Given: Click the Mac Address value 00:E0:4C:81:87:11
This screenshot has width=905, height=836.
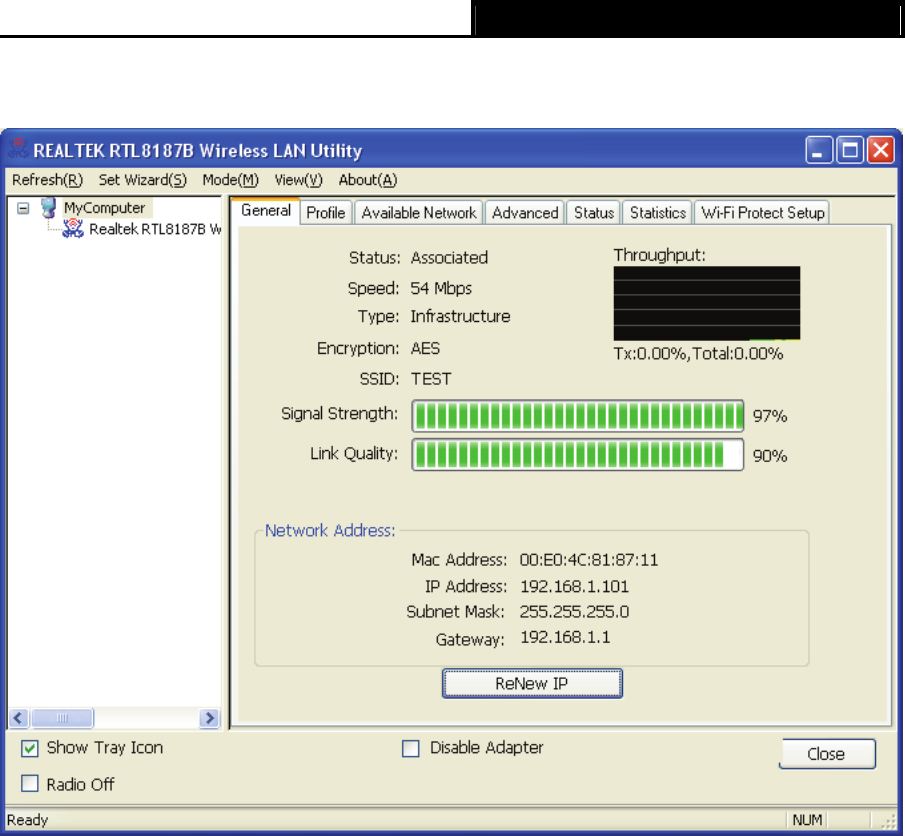Looking at the screenshot, I should point(589,560).
